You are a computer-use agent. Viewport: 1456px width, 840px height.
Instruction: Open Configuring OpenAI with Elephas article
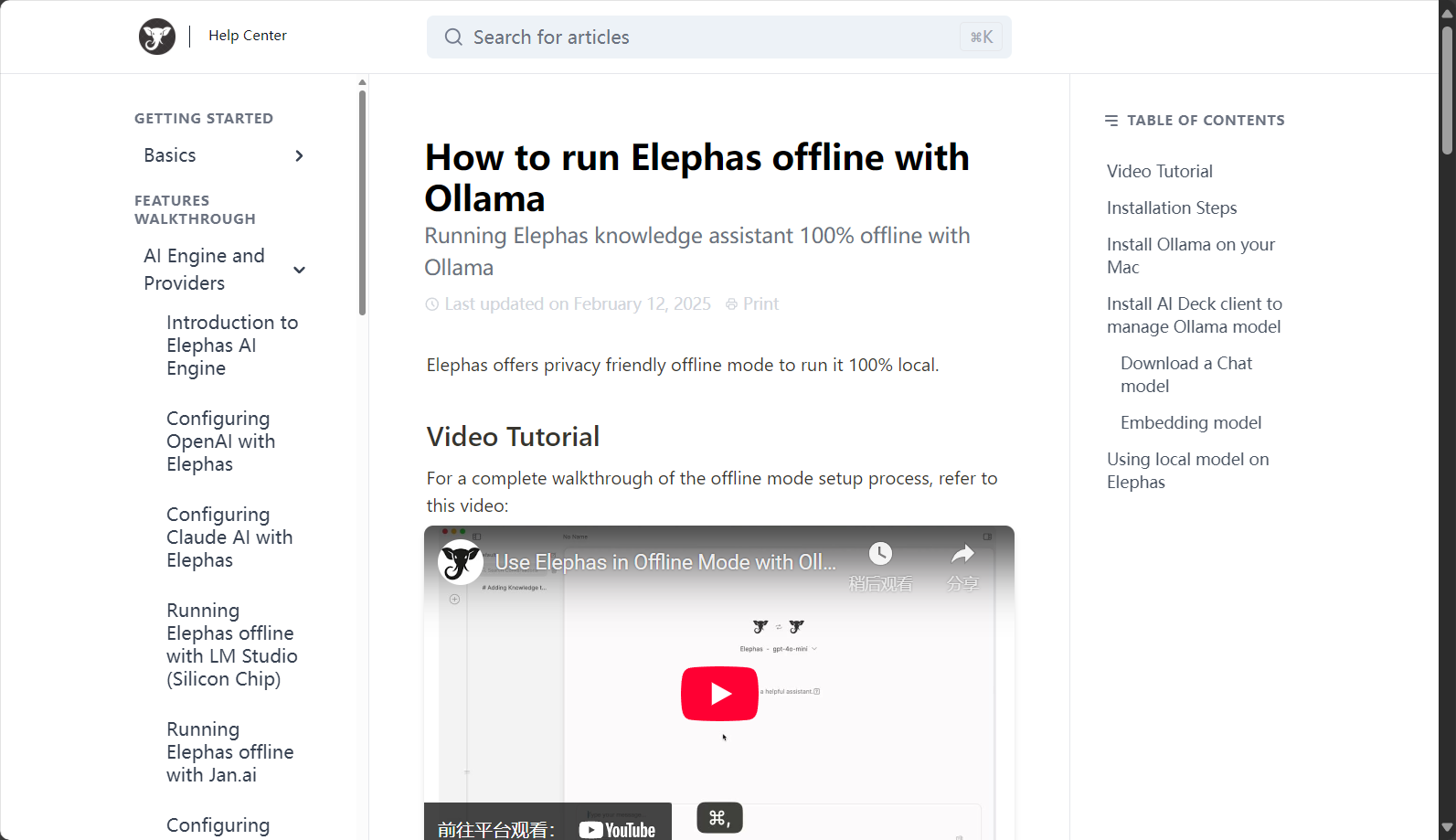tap(221, 441)
